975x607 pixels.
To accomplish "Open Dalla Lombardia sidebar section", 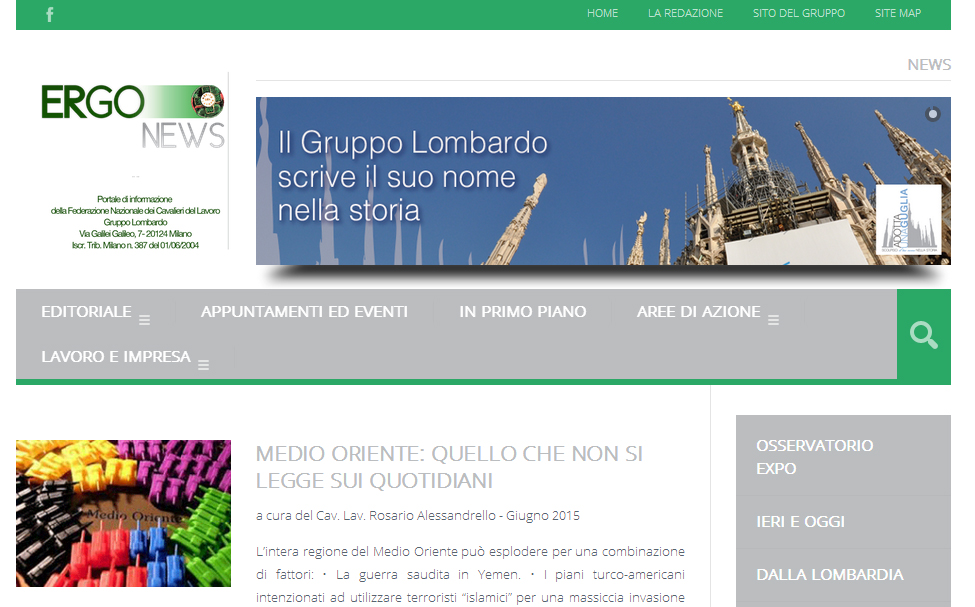I will click(x=829, y=575).
